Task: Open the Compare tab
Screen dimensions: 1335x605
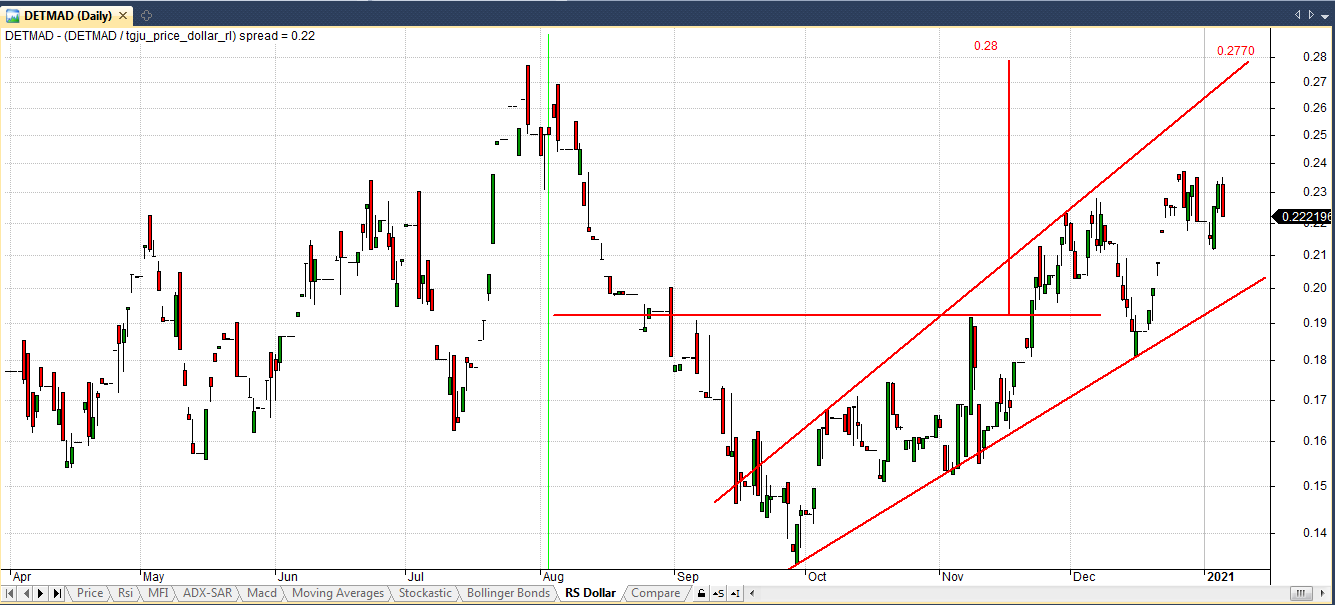Action: [655, 593]
